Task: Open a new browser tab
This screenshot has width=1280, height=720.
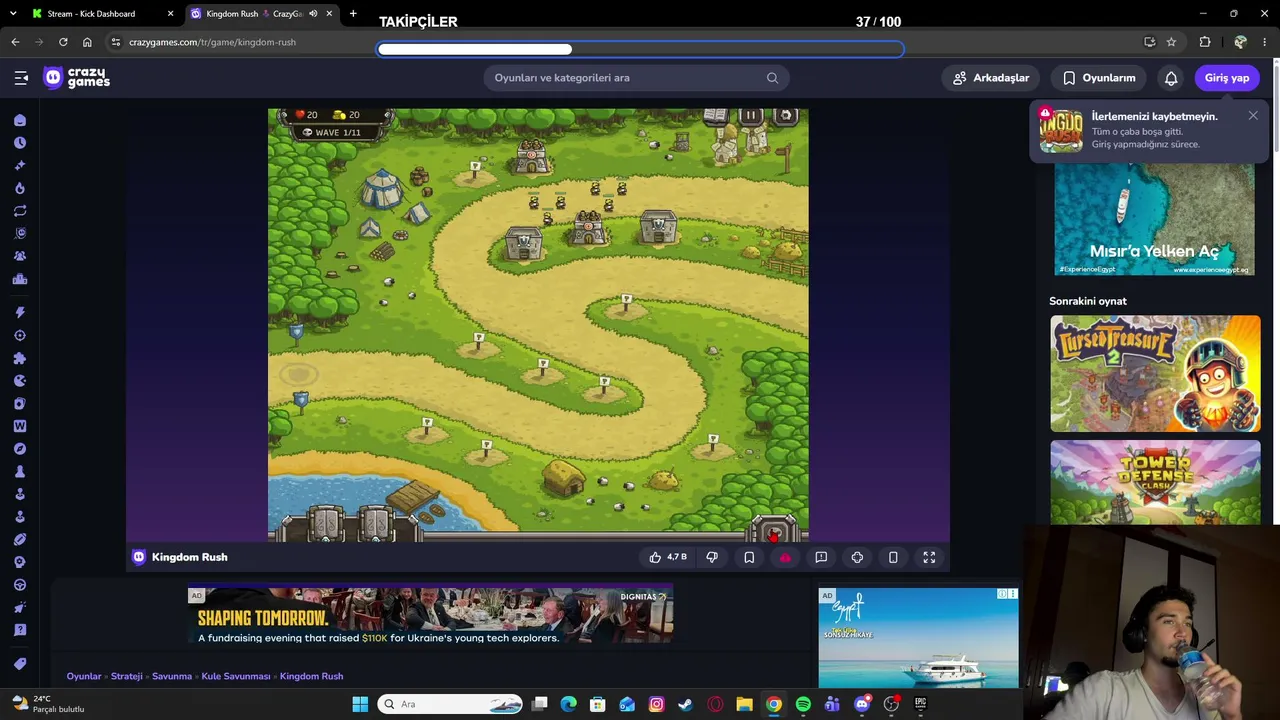Action: point(353,14)
